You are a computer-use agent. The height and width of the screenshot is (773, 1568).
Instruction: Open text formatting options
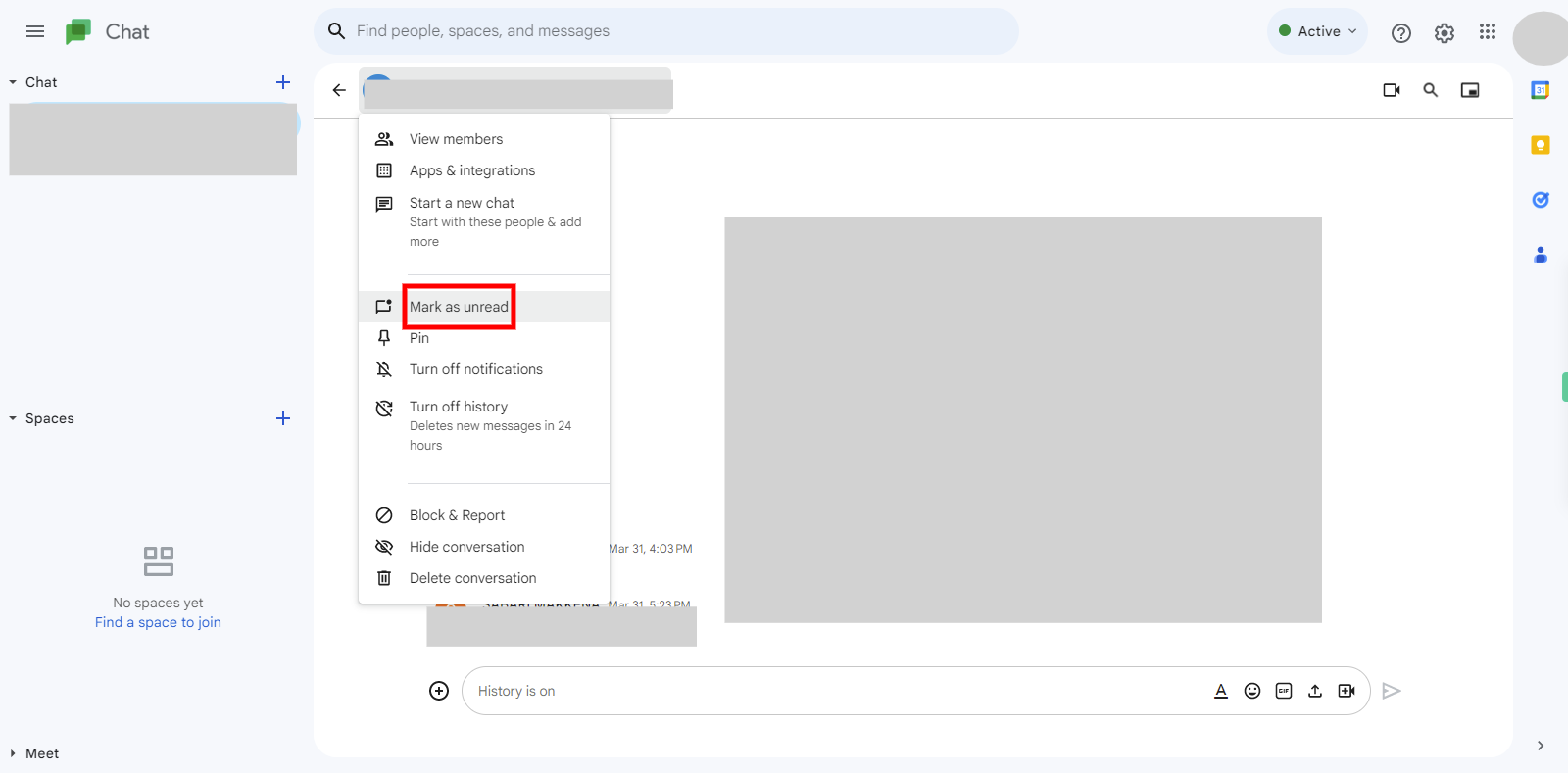click(x=1221, y=691)
